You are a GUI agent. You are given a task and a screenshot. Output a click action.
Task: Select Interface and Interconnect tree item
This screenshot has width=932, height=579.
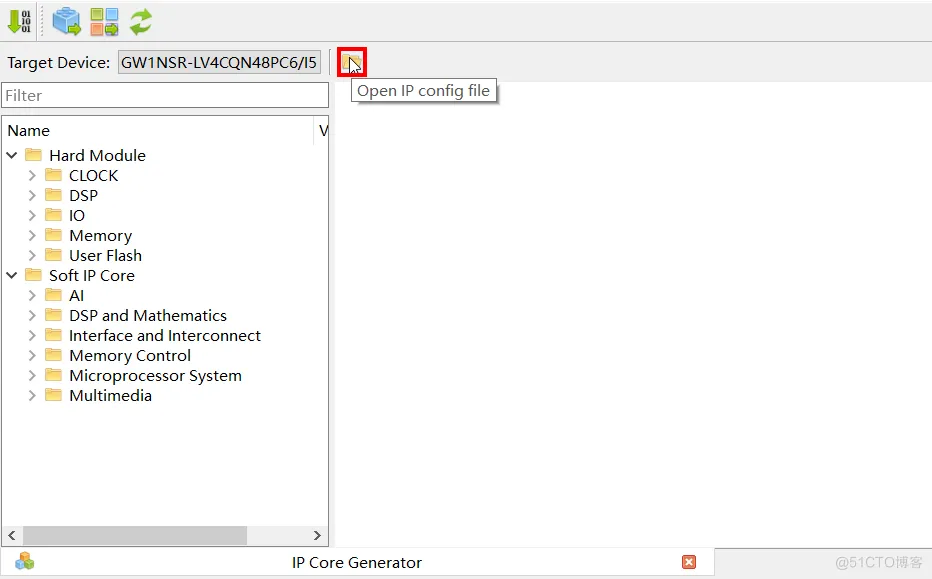tap(165, 335)
